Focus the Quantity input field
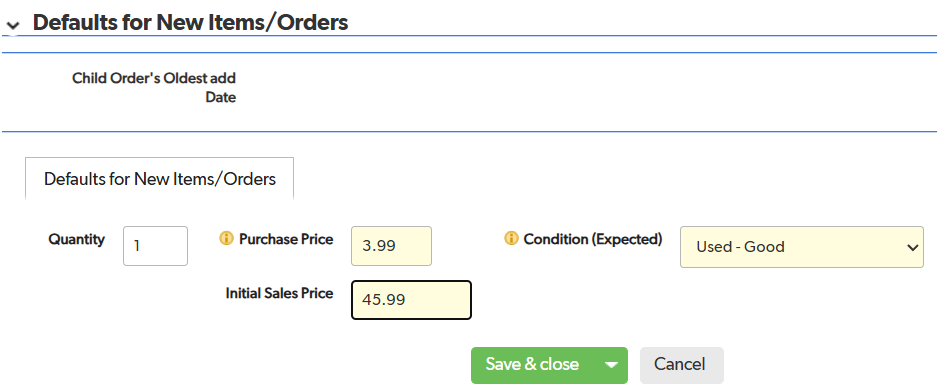 click(155, 246)
